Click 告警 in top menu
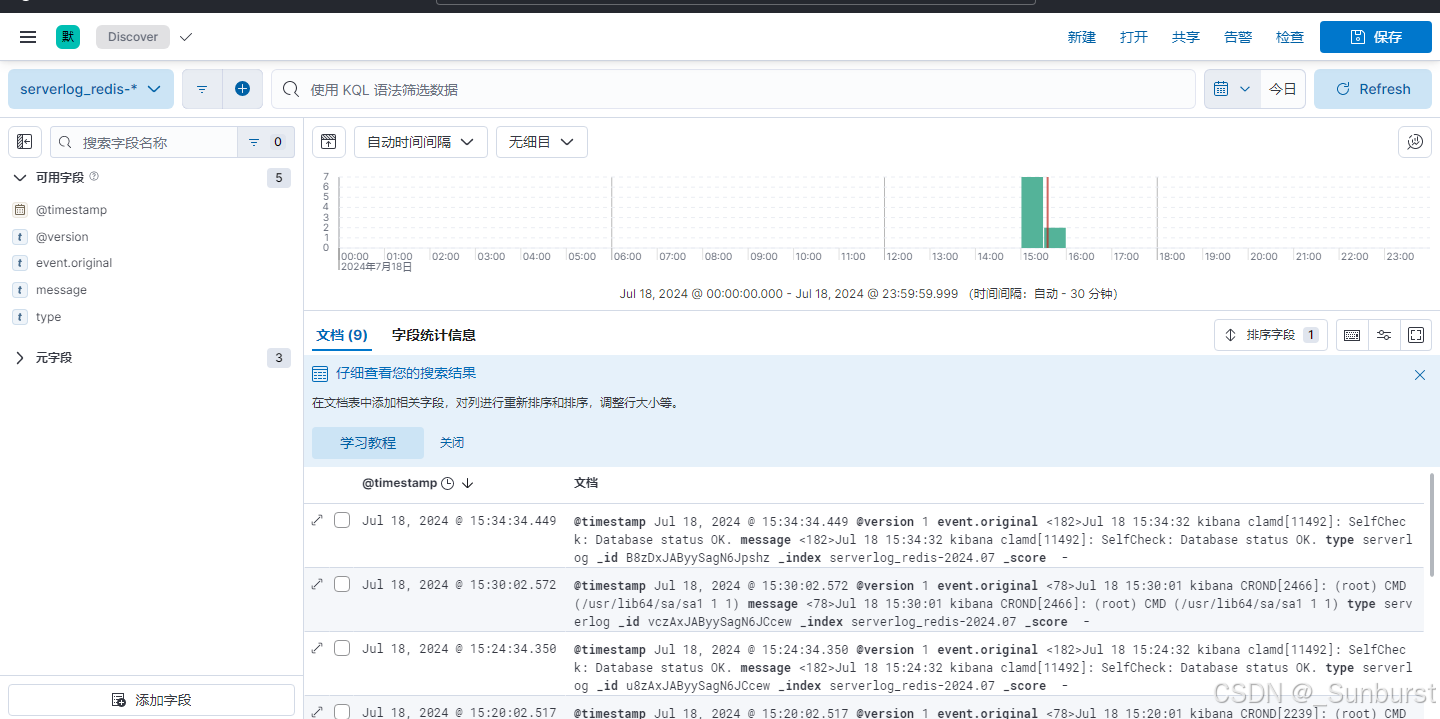Image resolution: width=1440 pixels, height=719 pixels. coord(1238,37)
